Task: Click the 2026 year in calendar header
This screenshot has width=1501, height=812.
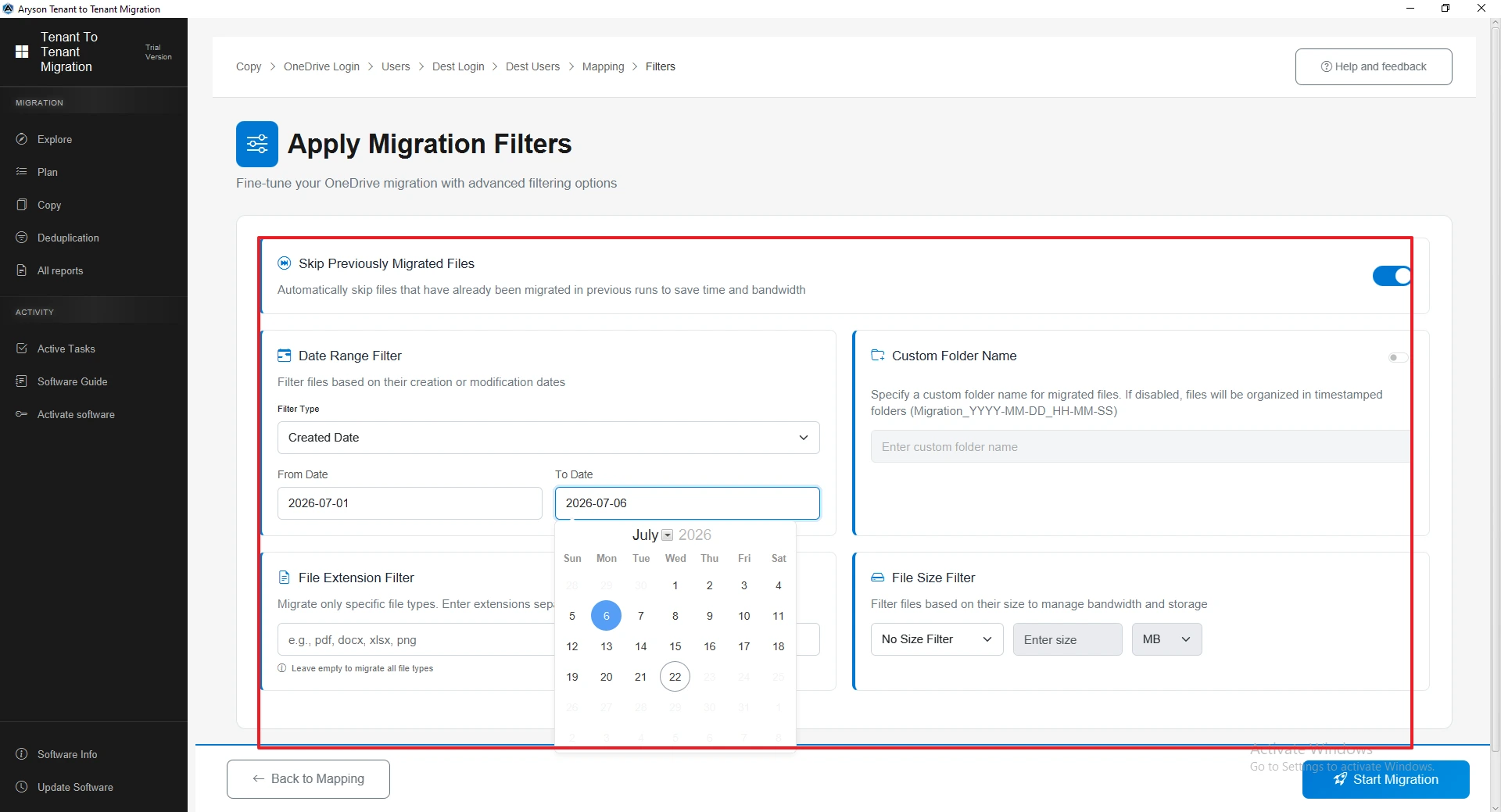Action: (694, 535)
